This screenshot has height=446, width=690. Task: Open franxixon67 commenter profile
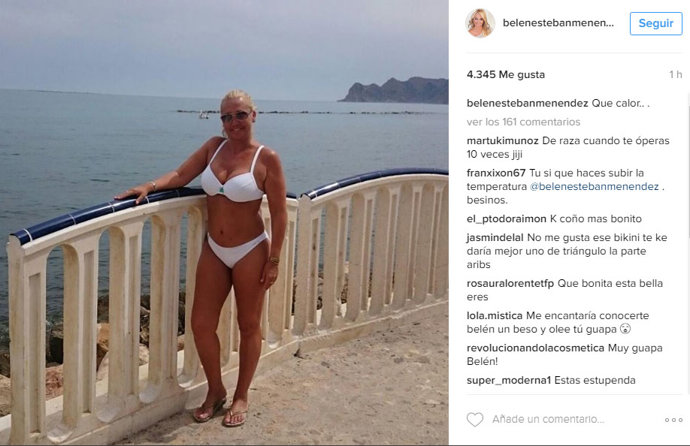496,173
